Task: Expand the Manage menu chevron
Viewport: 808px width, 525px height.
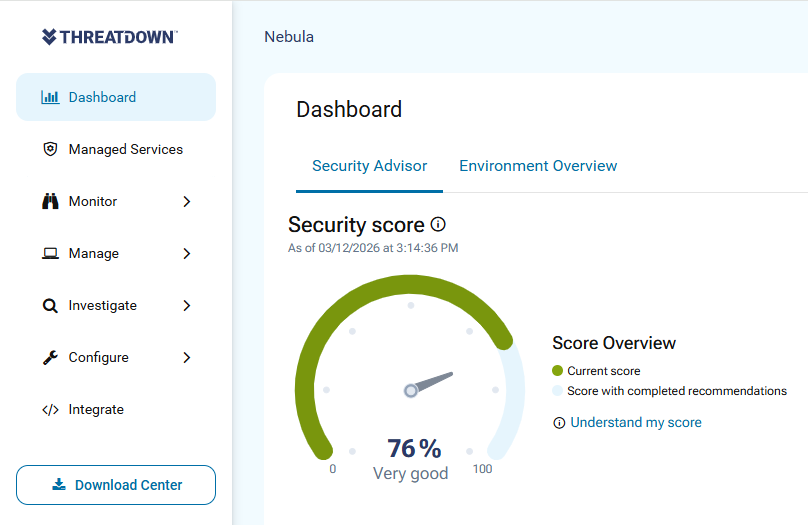Action: point(187,253)
